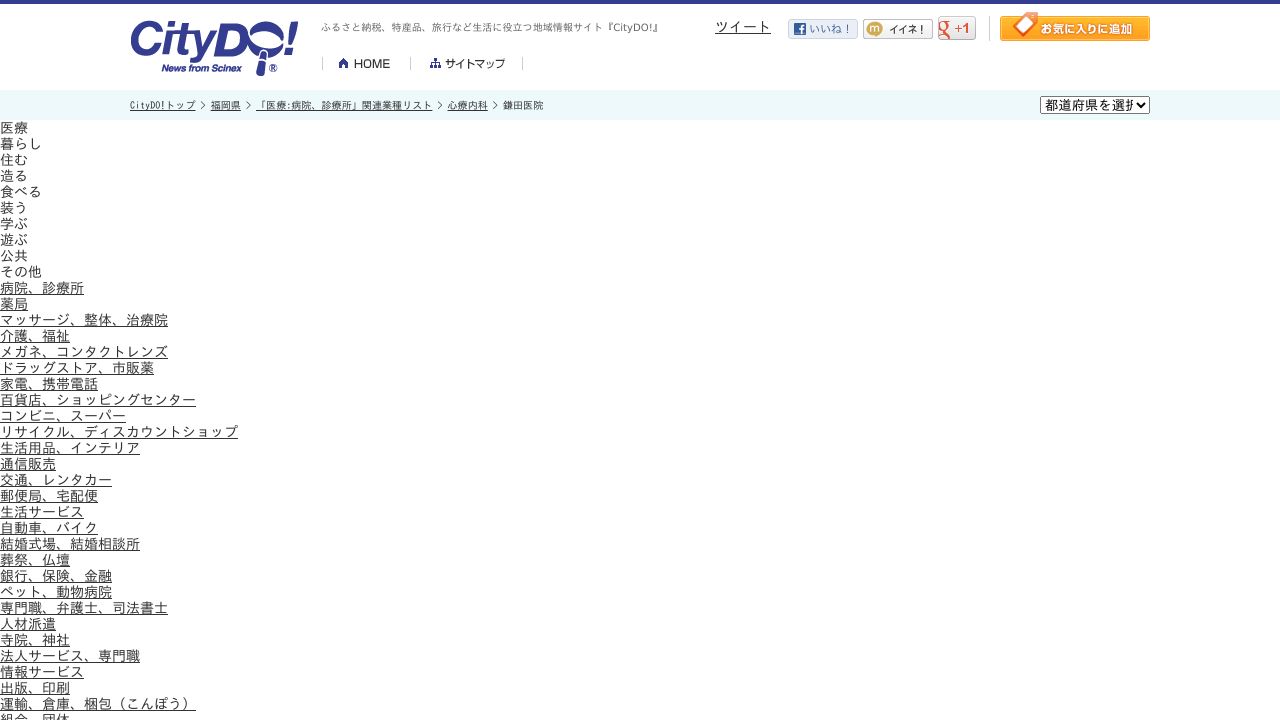Click the mixi イイネ! button
This screenshot has height=720, width=1280.
coord(897,29)
